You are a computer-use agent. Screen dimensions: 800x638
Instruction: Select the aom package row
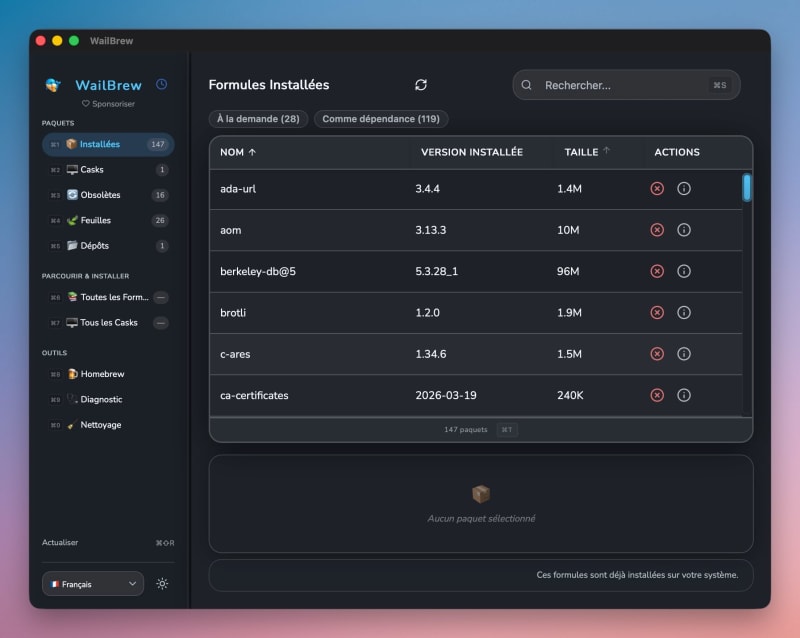(x=476, y=230)
